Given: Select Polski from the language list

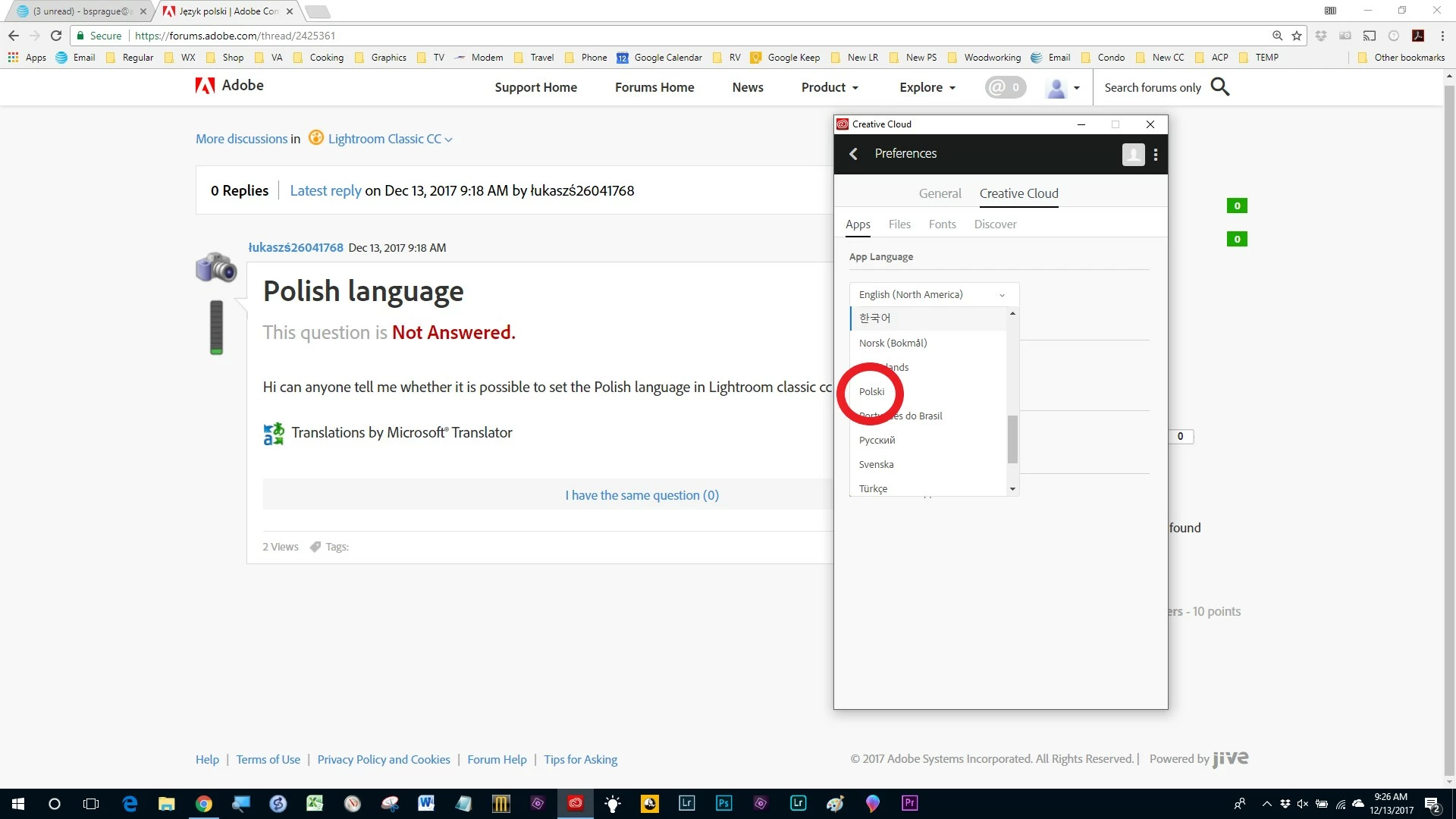Looking at the screenshot, I should pyautogui.click(x=871, y=391).
